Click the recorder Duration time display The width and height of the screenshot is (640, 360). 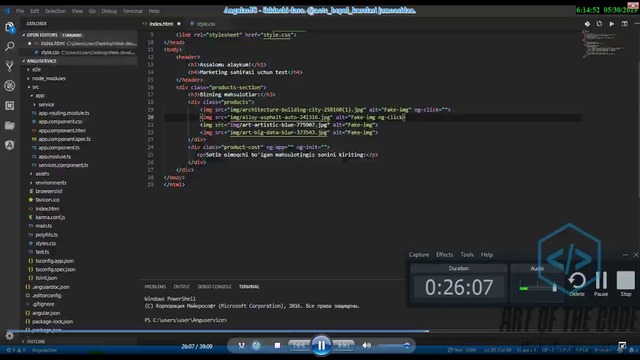click(x=459, y=287)
